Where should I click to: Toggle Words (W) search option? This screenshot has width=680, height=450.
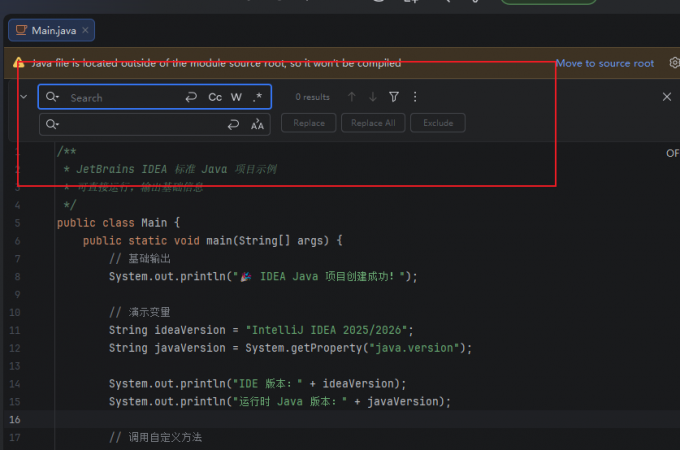tap(236, 97)
